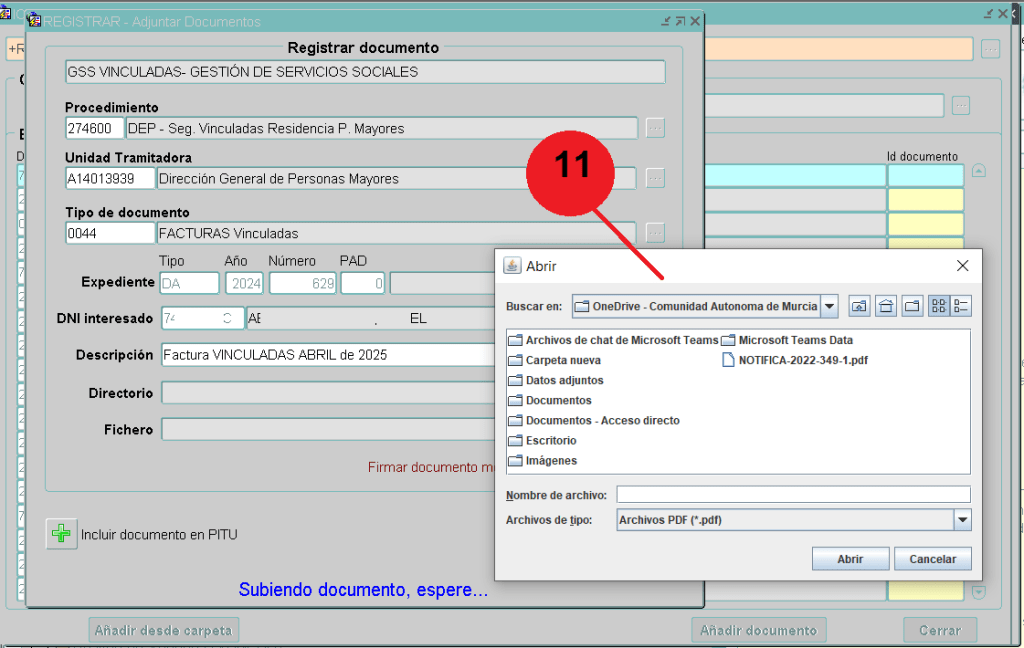
Task: Close the Abrir file dialog
Action: point(962,266)
